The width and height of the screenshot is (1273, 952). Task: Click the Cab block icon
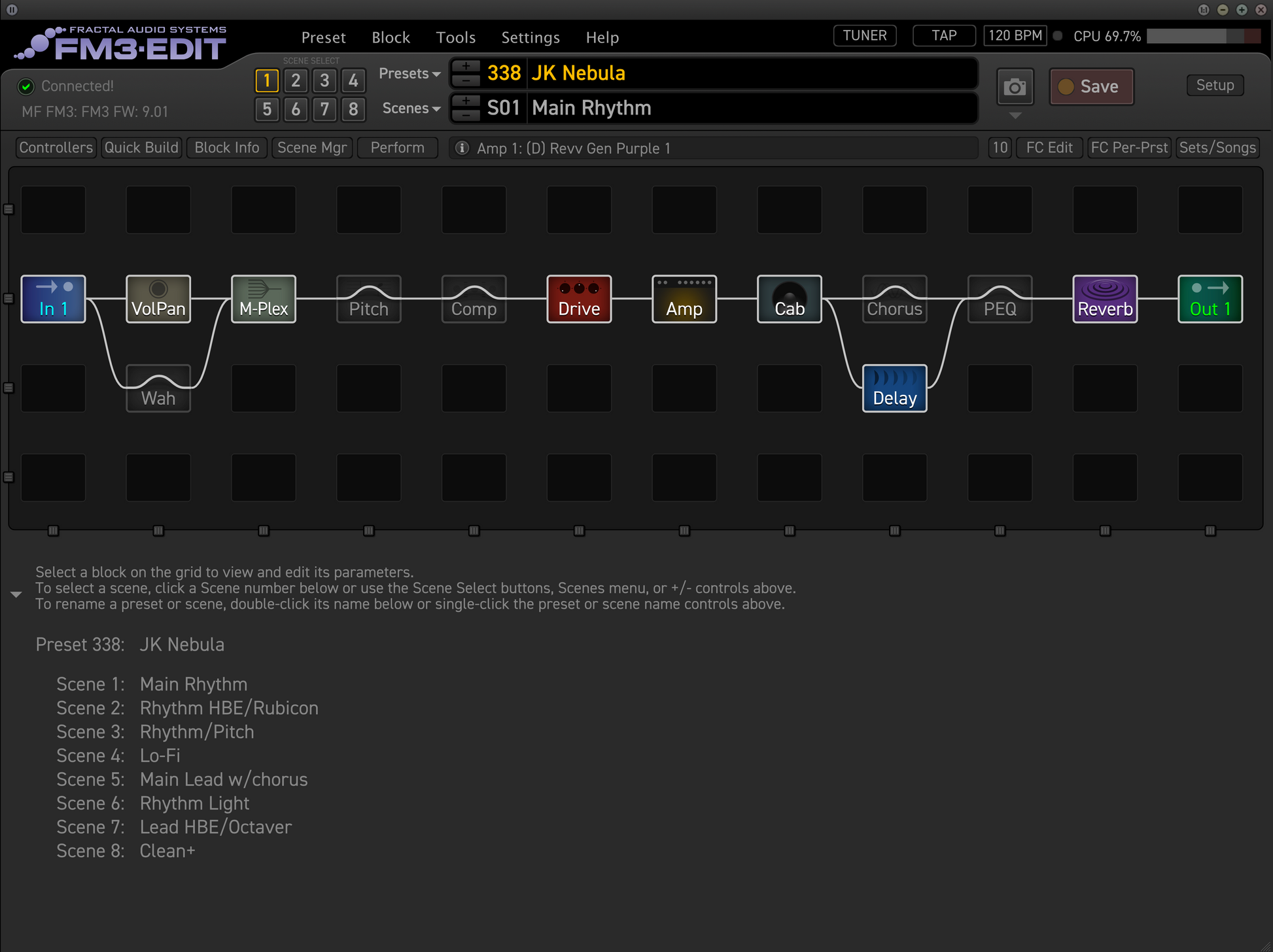pyautogui.click(x=790, y=299)
